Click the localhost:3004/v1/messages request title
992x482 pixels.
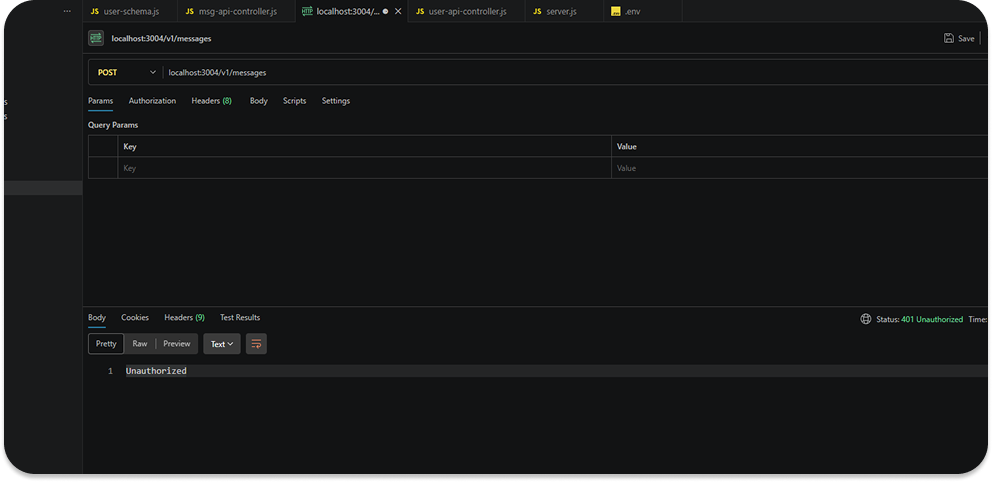(x=161, y=39)
